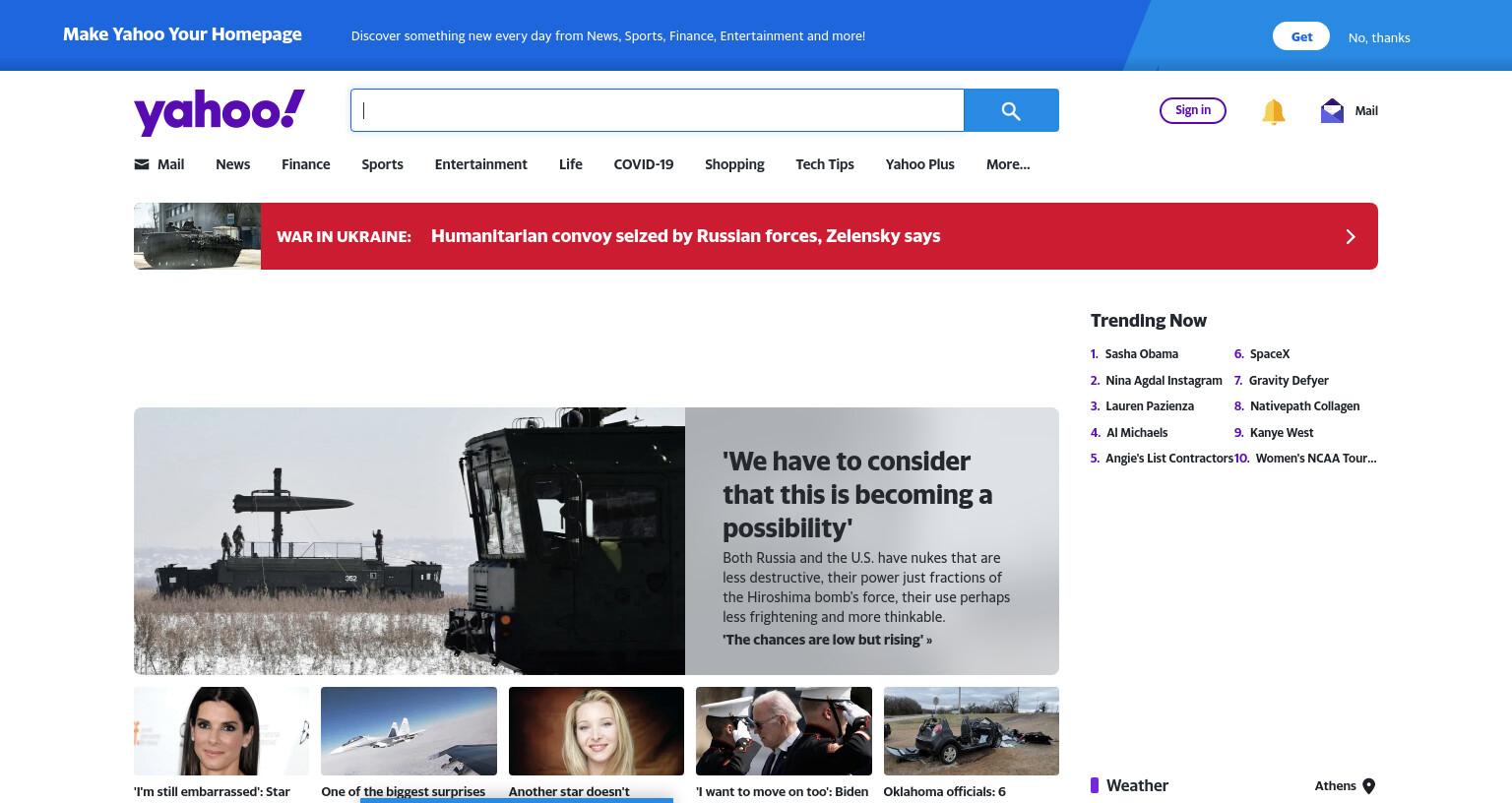Open Life in navigation bar
The image size is (1512, 803).
pos(571,164)
